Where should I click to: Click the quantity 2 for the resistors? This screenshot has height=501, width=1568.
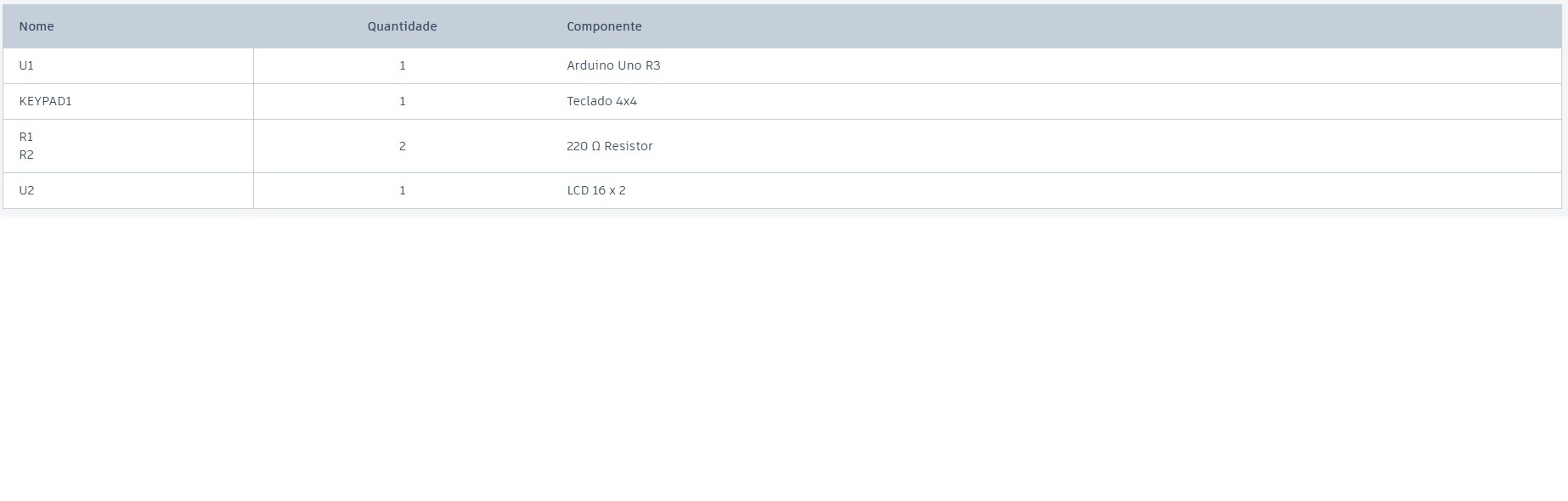point(403,146)
